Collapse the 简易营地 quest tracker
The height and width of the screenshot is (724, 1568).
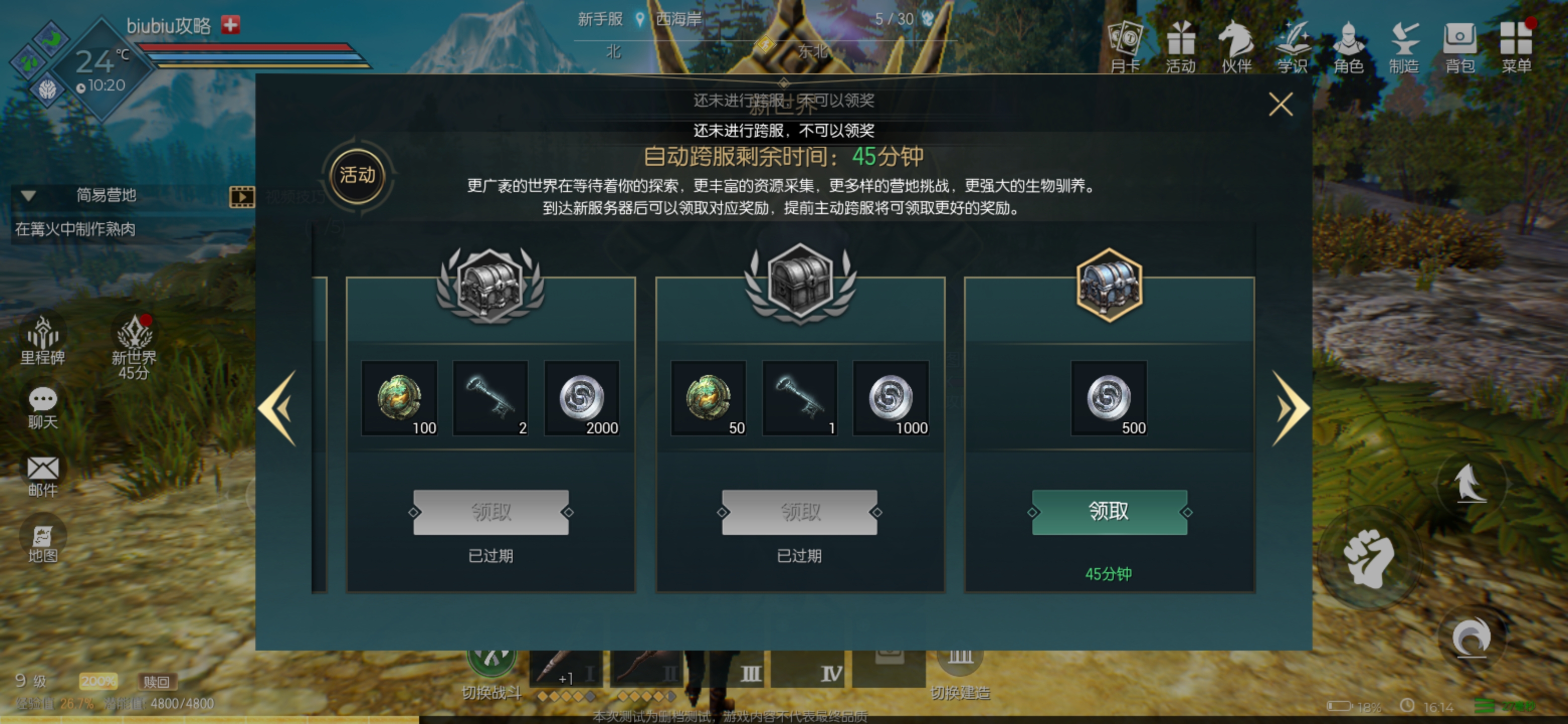tap(29, 196)
